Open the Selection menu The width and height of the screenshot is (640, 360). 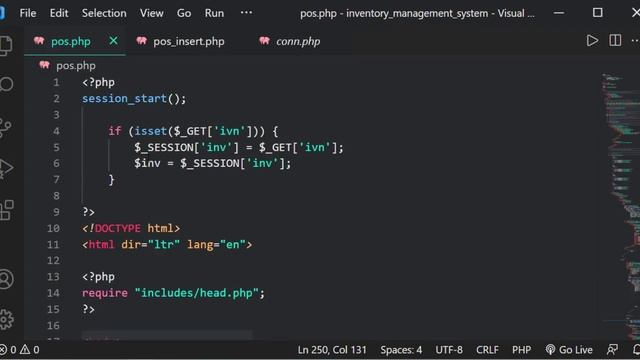pyautogui.click(x=104, y=13)
